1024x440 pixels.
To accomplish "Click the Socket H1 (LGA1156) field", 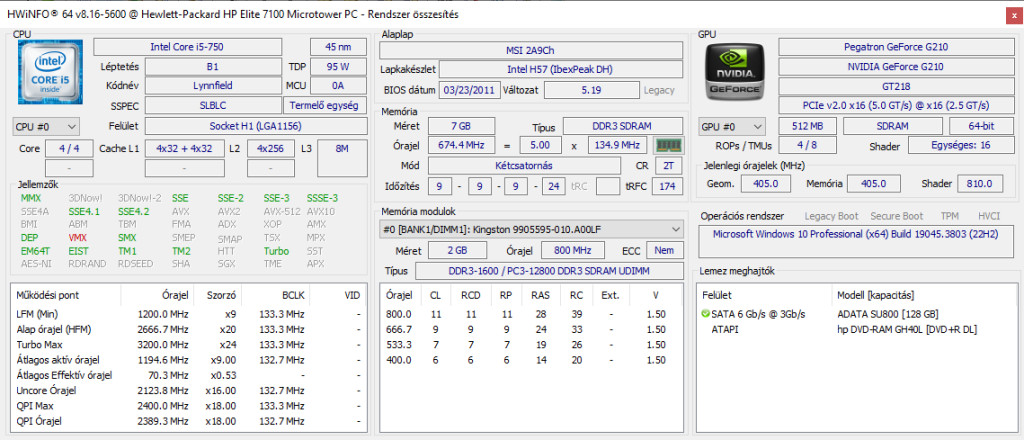I will coord(255,126).
